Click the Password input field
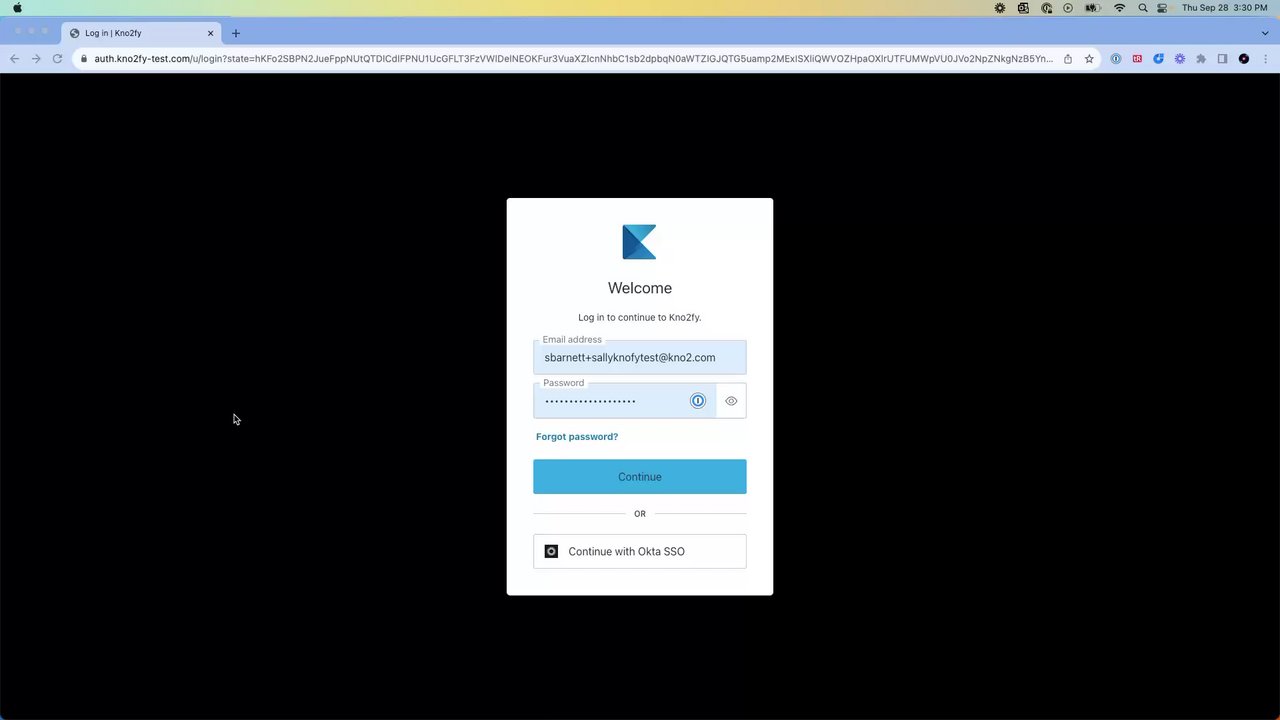Viewport: 1280px width, 720px height. [624, 401]
